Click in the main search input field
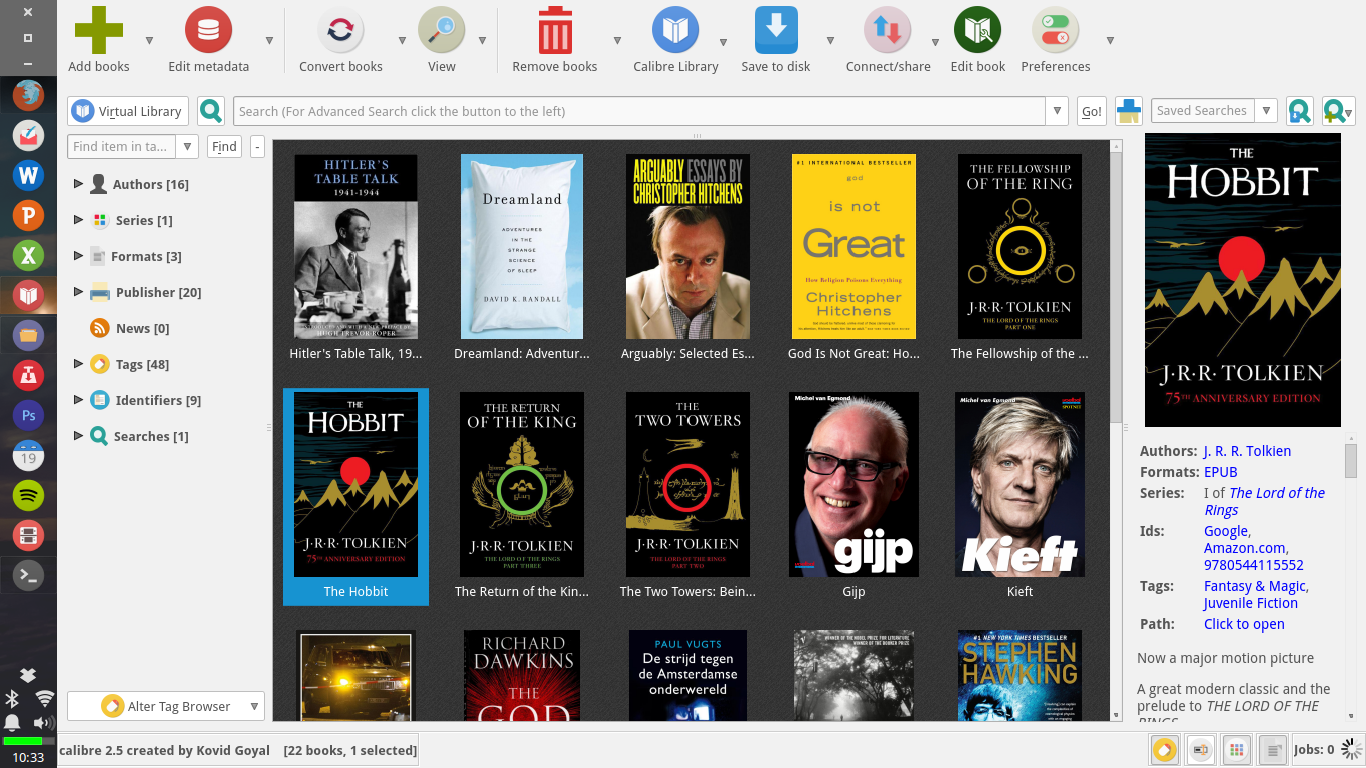This screenshot has width=1366, height=768. point(640,111)
